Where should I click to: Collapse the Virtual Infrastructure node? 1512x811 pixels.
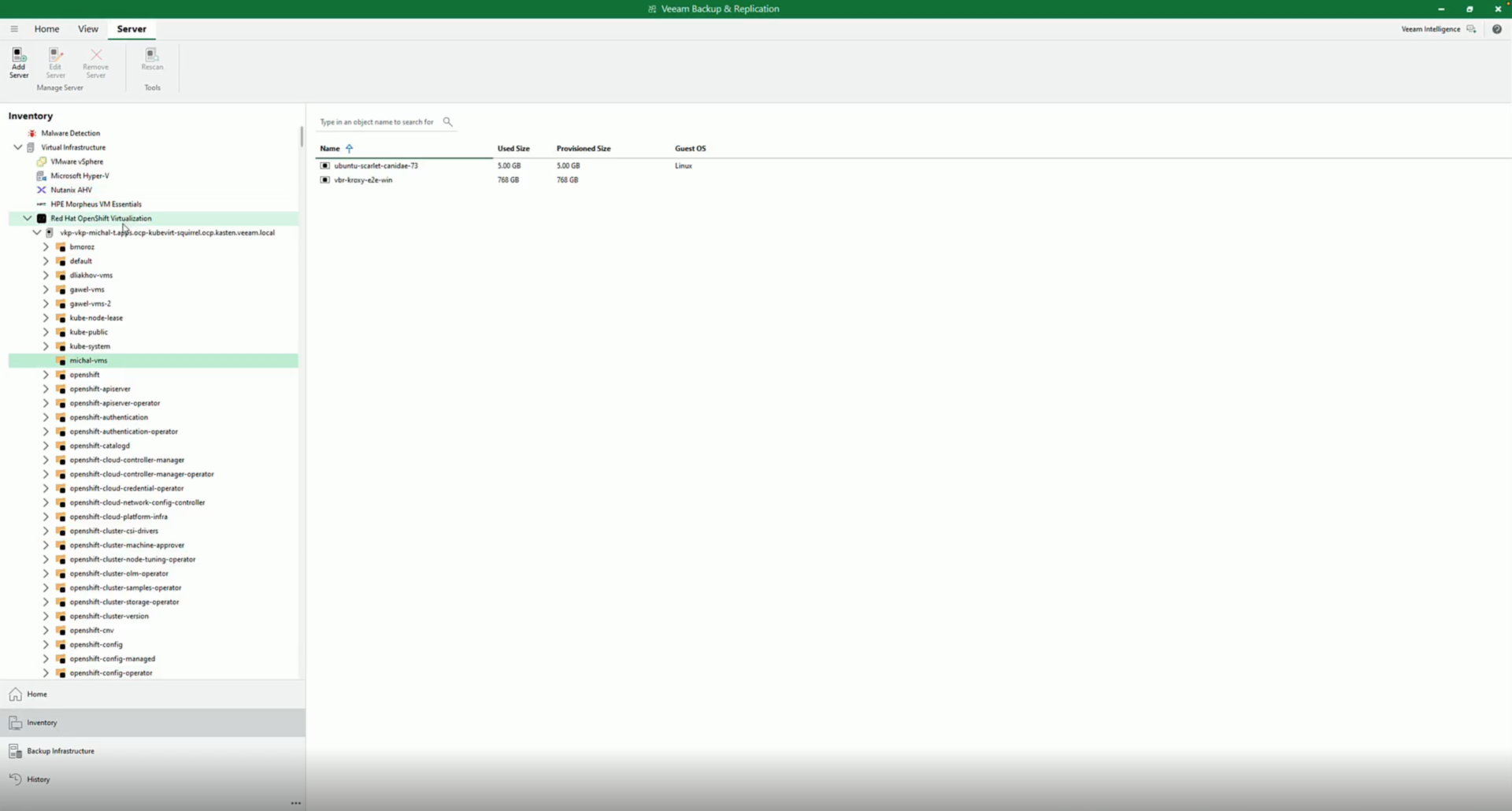[18, 147]
